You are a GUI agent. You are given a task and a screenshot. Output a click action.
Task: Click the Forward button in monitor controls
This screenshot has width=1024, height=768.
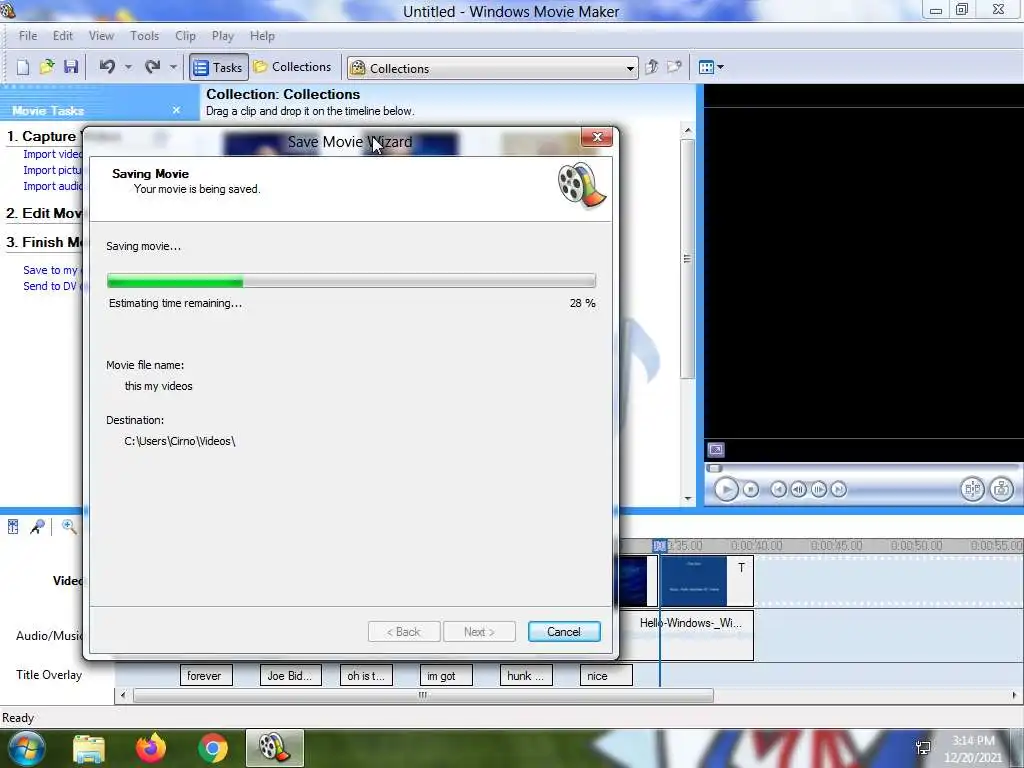[x=839, y=489]
